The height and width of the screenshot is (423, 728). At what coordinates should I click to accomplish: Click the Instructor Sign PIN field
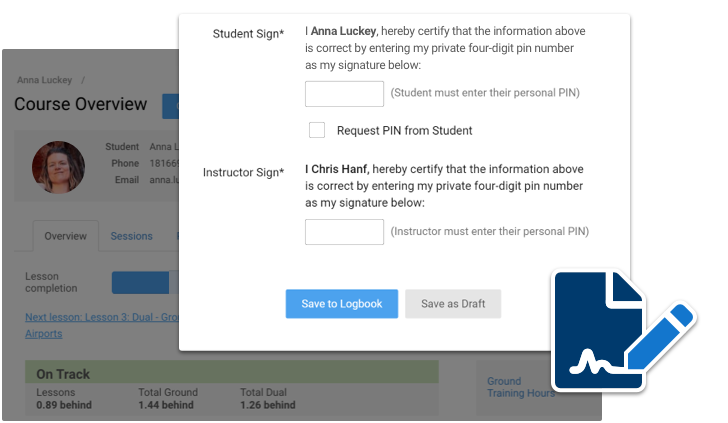[344, 232]
